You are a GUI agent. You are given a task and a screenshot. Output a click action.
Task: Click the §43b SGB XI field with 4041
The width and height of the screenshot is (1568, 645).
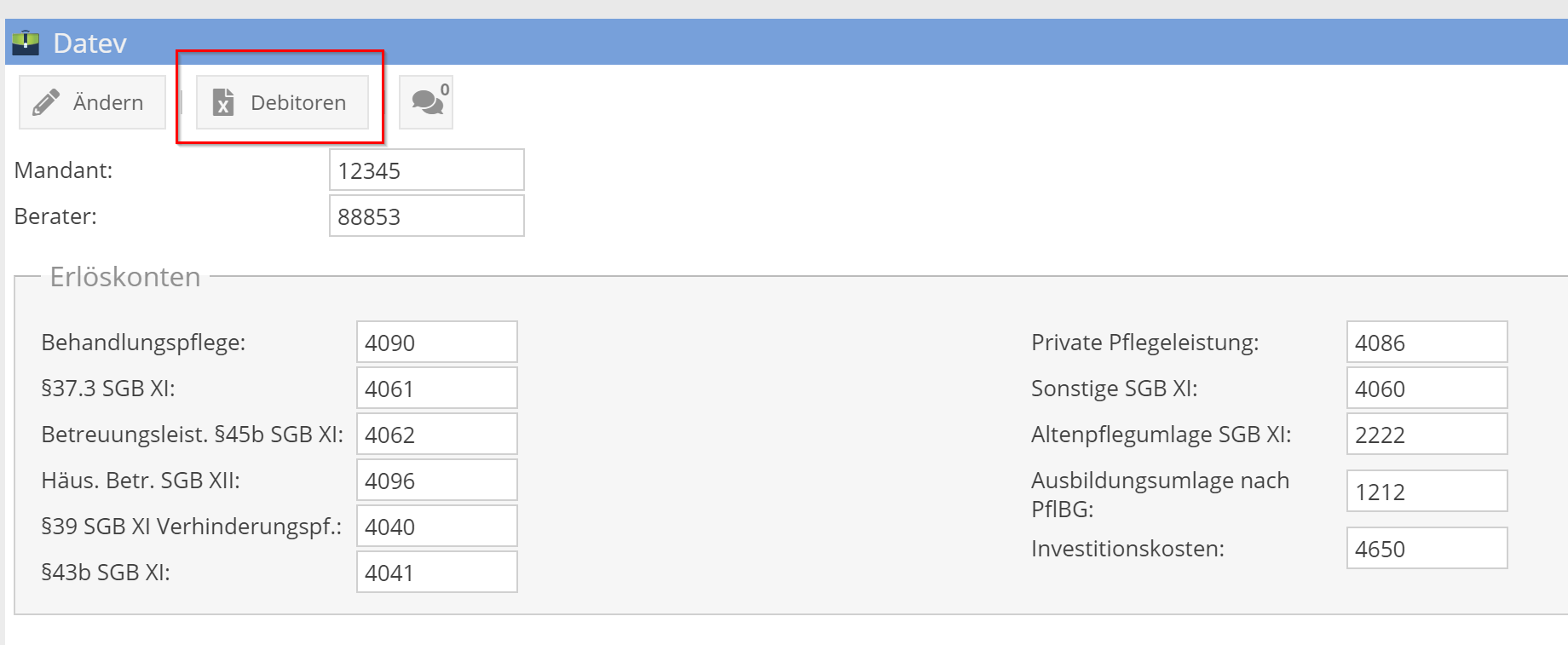tap(436, 572)
